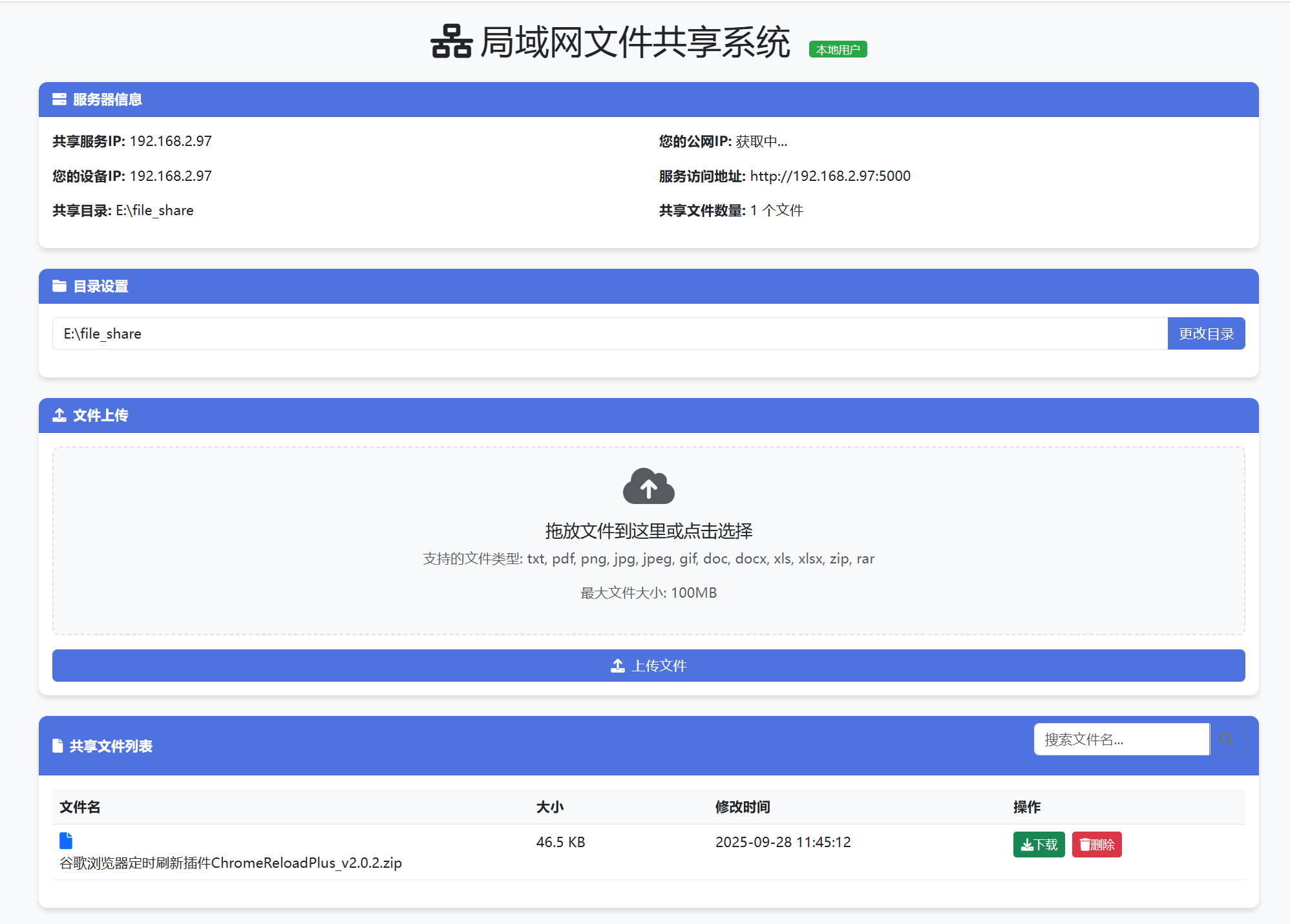Click the document icon in 共享文件列表 header
This screenshot has width=1290, height=924.
(58, 746)
